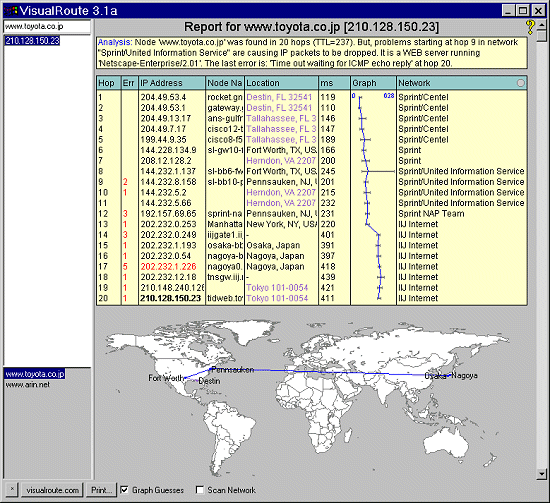Click IP address 204.49.53.4

163,97
